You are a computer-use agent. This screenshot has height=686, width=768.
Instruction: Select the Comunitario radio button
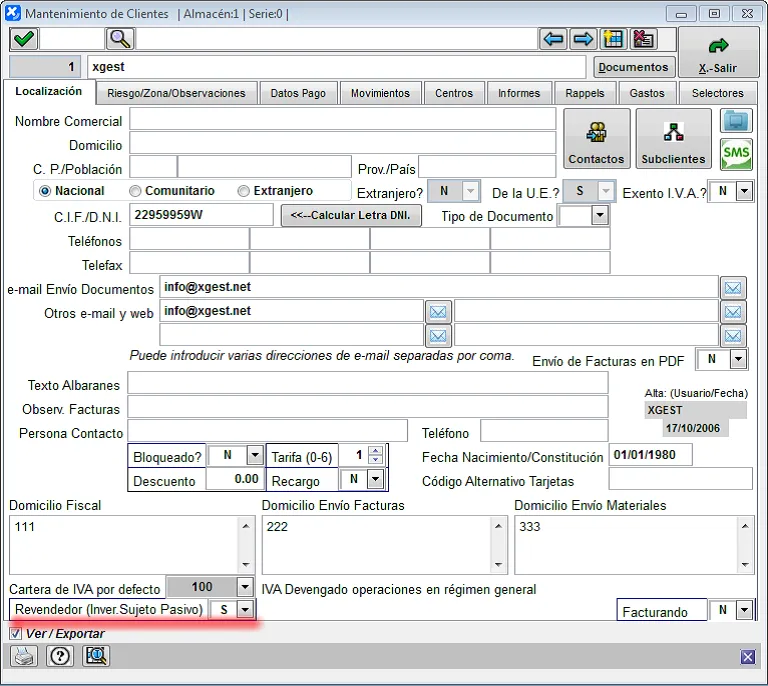135,191
